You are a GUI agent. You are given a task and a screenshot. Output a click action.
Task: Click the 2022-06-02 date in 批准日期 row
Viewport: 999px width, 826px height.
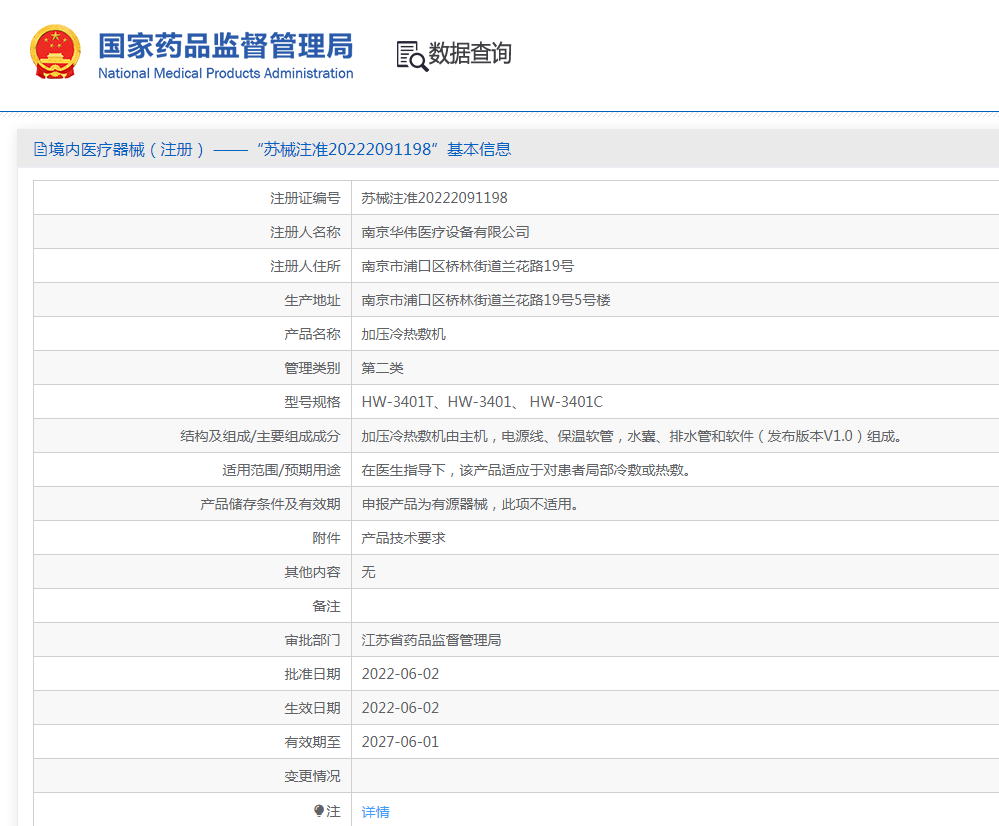click(x=400, y=674)
